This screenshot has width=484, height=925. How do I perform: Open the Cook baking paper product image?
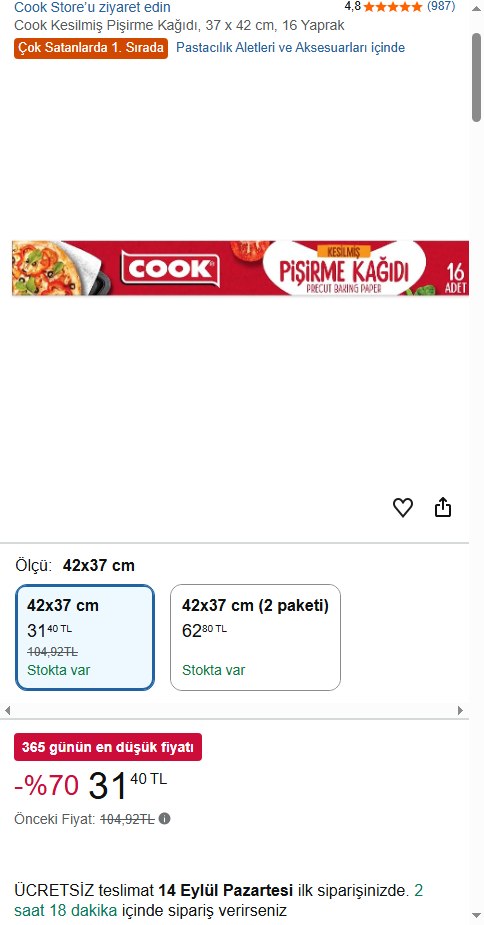240,268
